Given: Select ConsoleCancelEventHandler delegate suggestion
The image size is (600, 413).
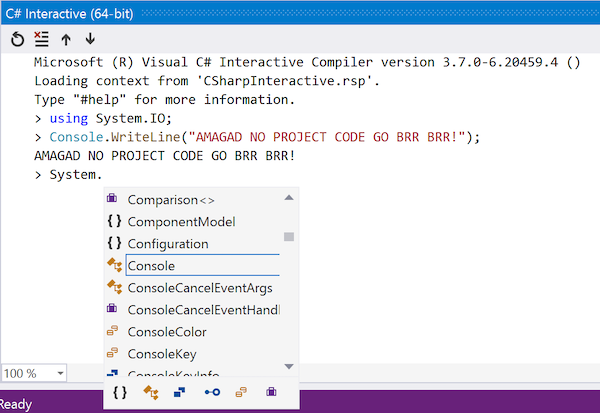Looking at the screenshot, I should point(193,310).
